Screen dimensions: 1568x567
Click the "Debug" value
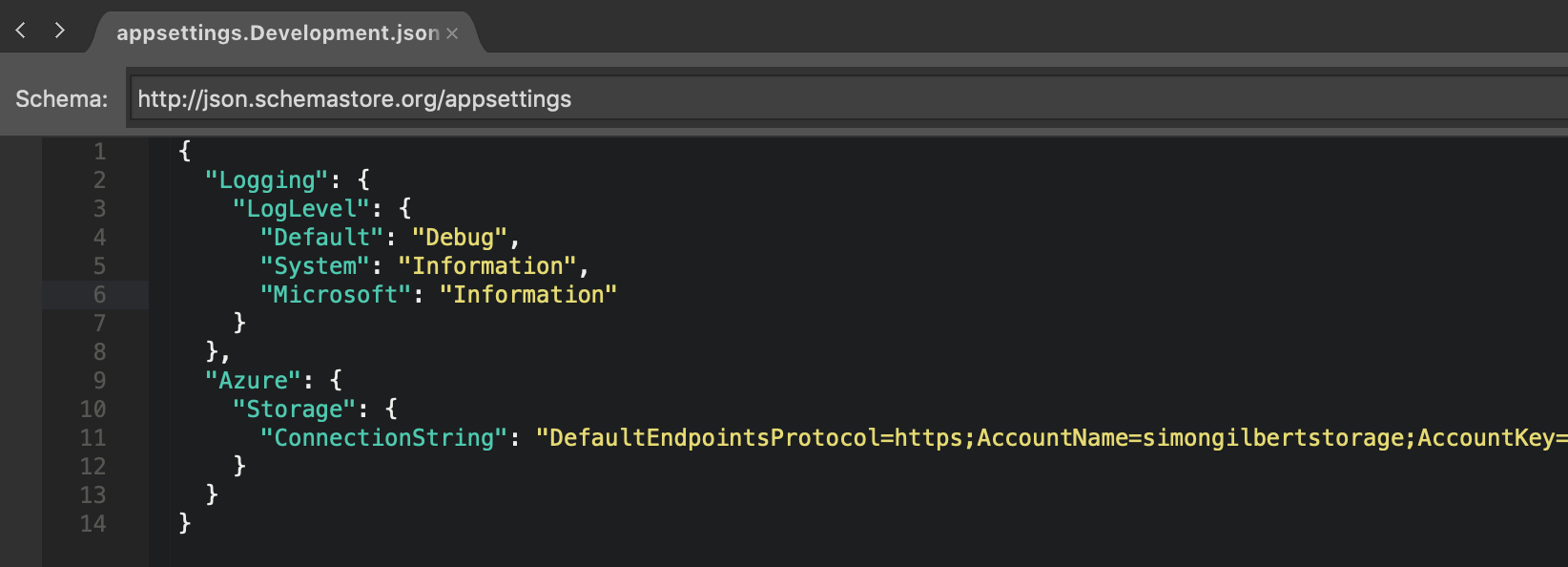[x=460, y=238]
